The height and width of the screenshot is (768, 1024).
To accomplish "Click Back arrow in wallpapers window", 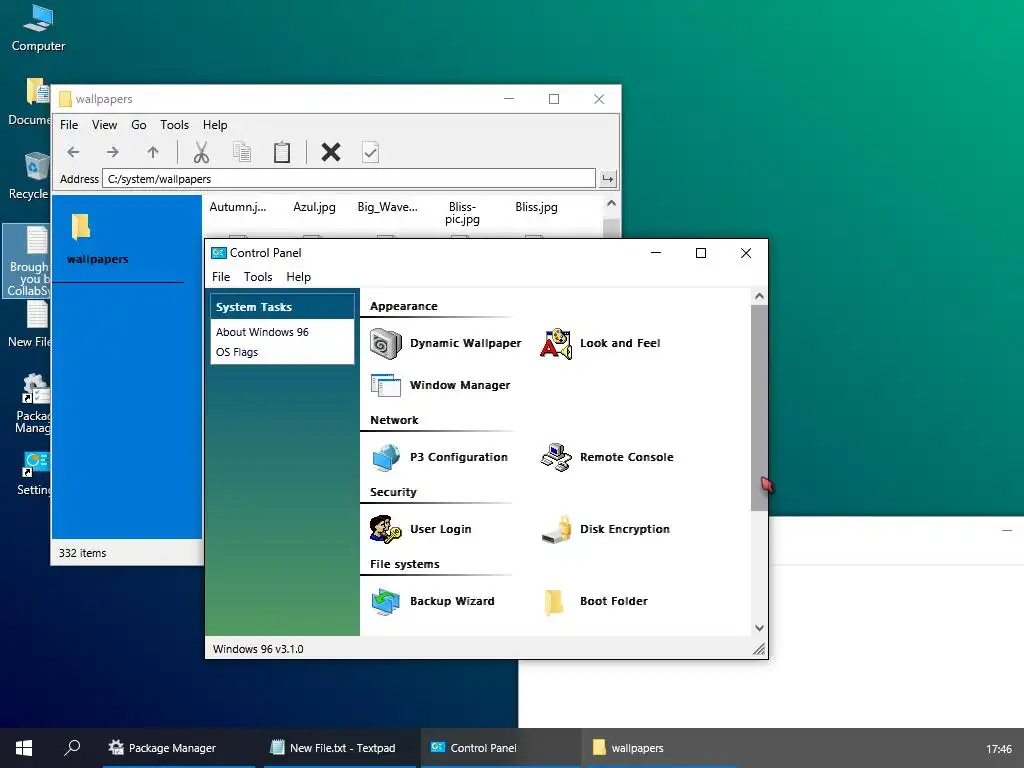I will (x=73, y=152).
